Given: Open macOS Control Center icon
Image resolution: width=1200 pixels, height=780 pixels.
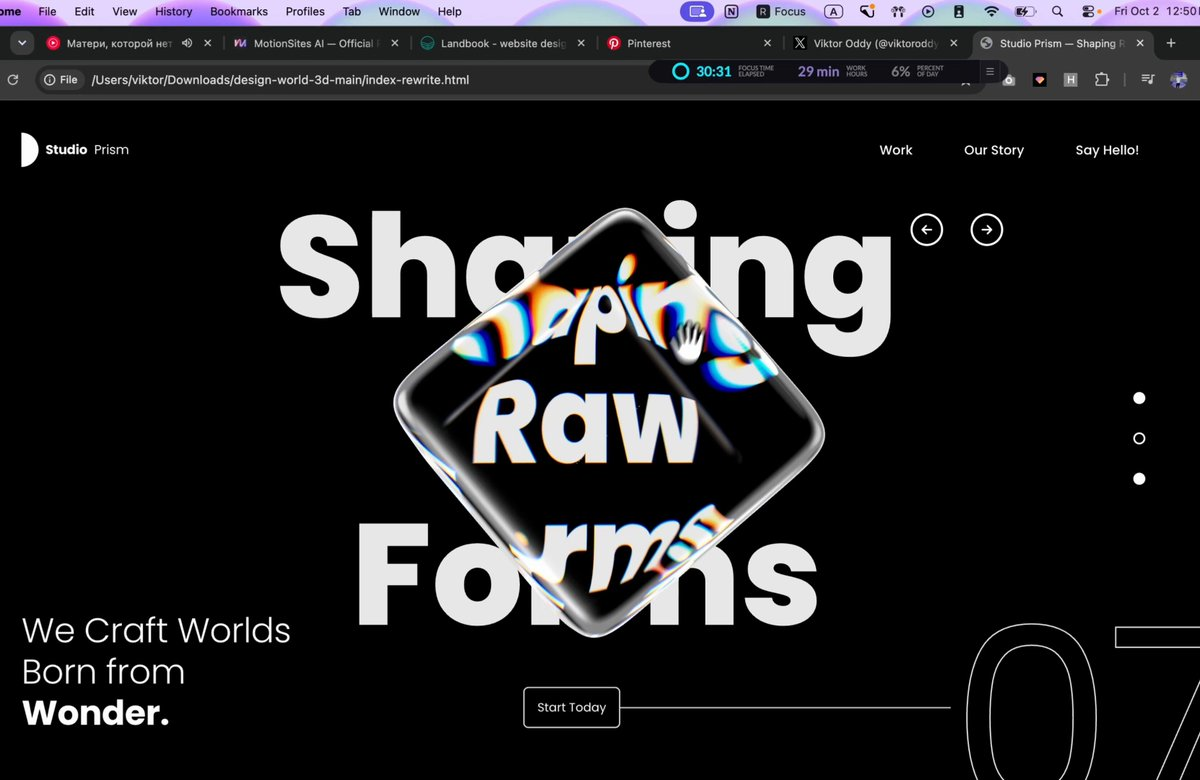Looking at the screenshot, I should [1090, 11].
